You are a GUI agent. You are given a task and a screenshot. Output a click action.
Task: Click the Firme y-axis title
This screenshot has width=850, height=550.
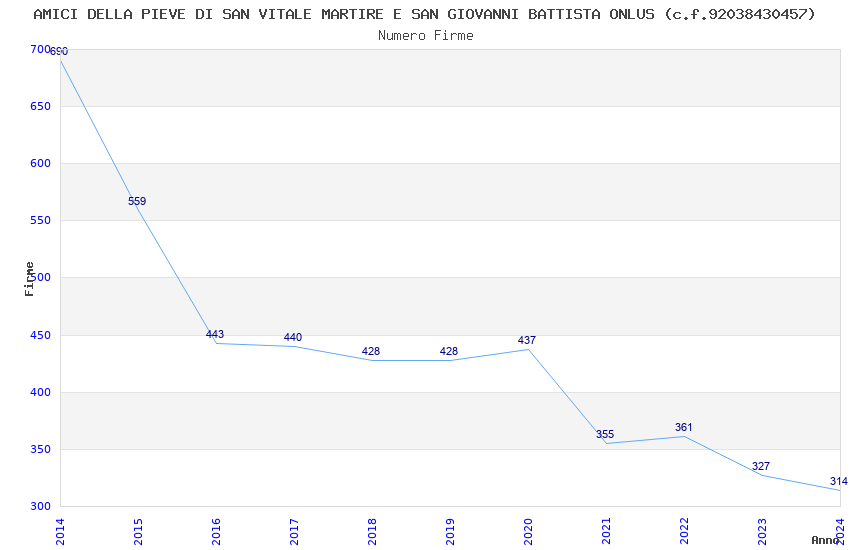[x=29, y=279]
